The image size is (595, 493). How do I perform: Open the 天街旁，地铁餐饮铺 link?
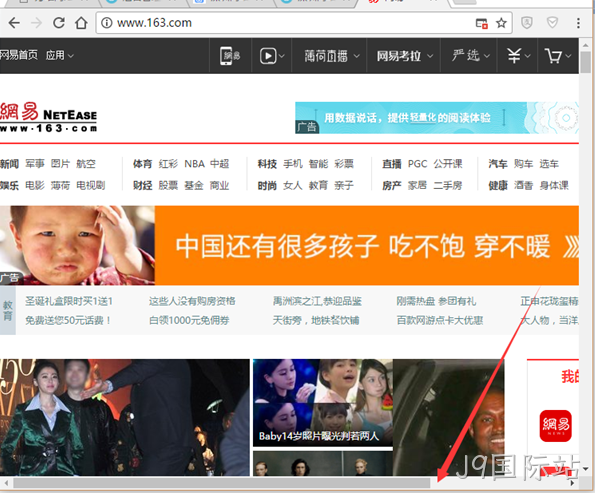click(x=316, y=320)
